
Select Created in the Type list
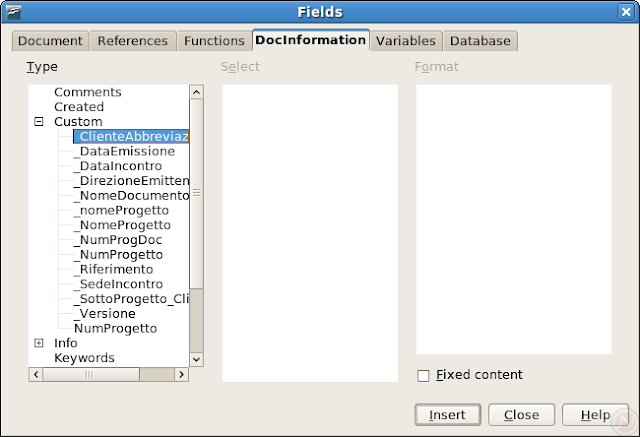(x=79, y=107)
